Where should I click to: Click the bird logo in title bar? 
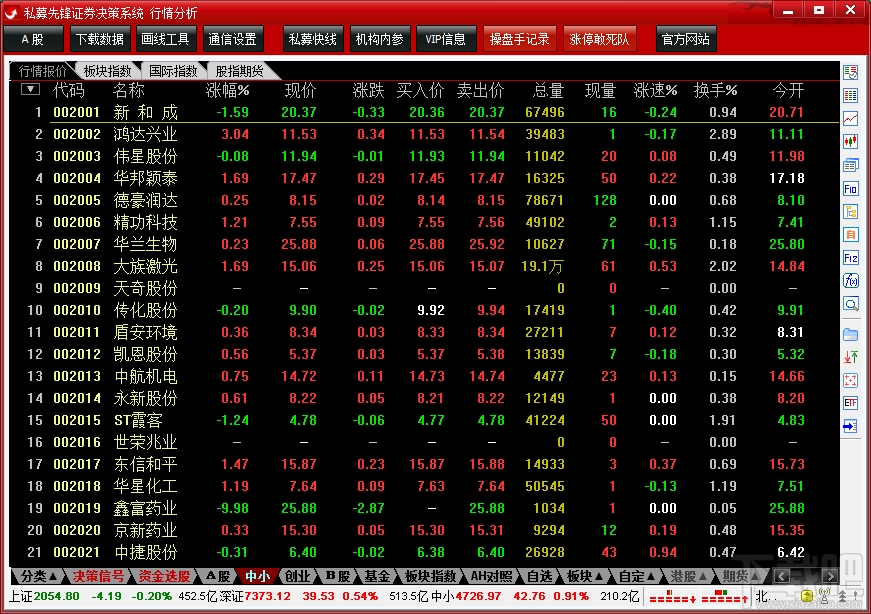click(x=11, y=12)
